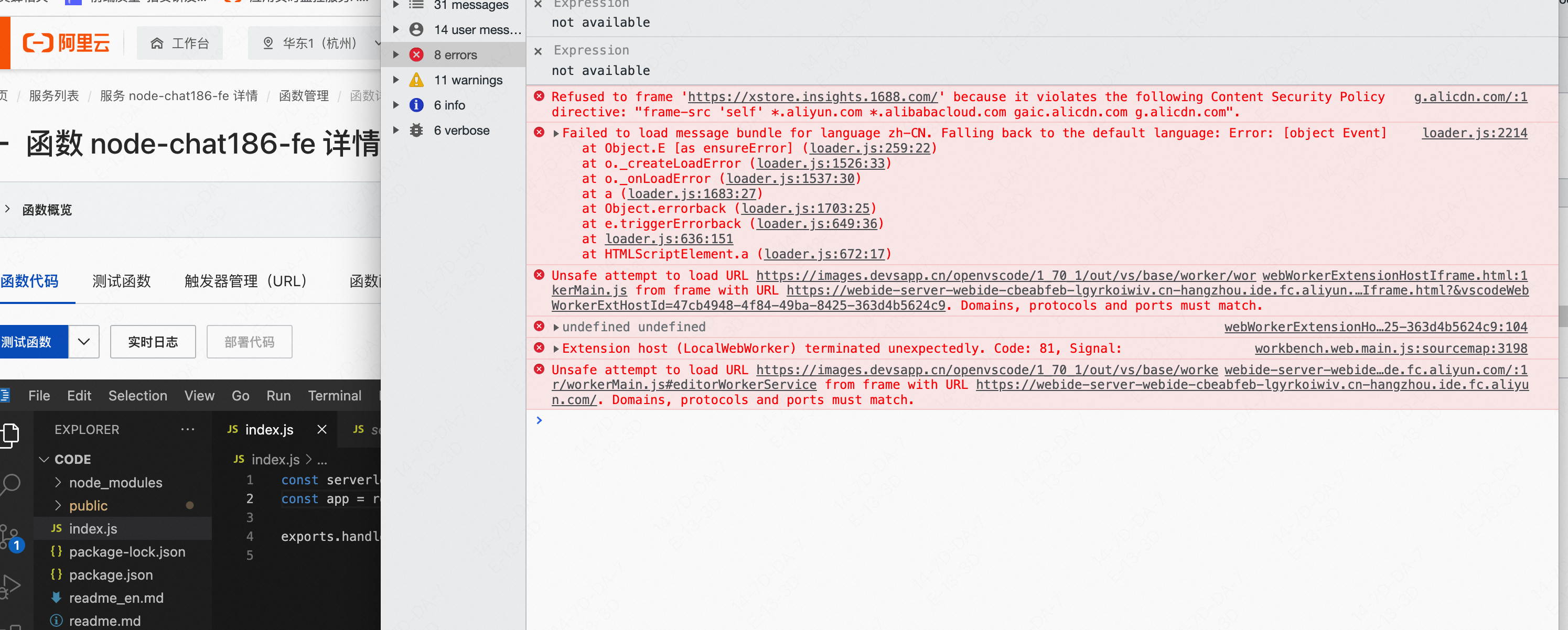The height and width of the screenshot is (630, 1568).
Task: Expand the node_modules folder in explorer
Action: point(56,482)
